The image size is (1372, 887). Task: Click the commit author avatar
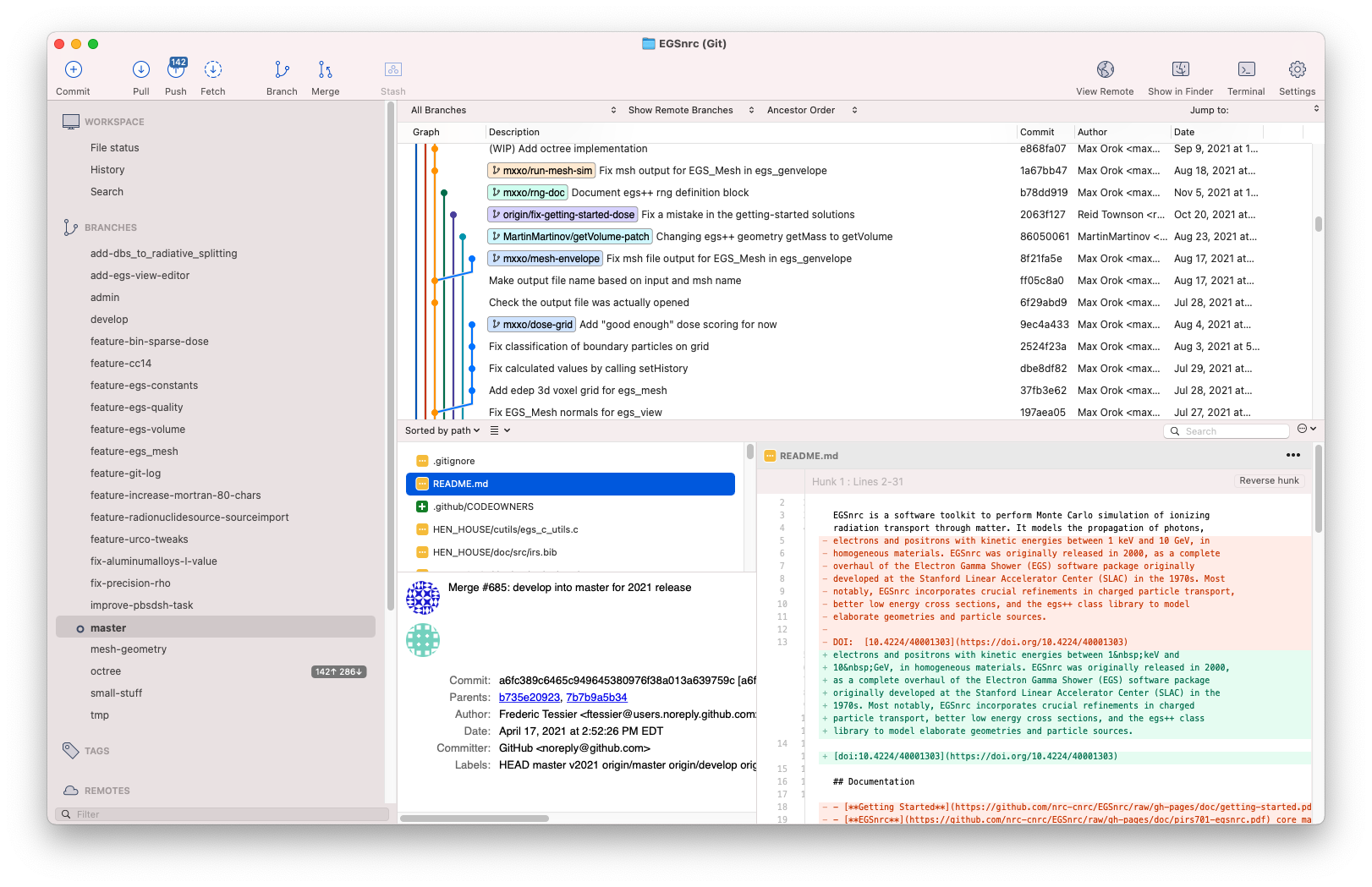coord(423,598)
